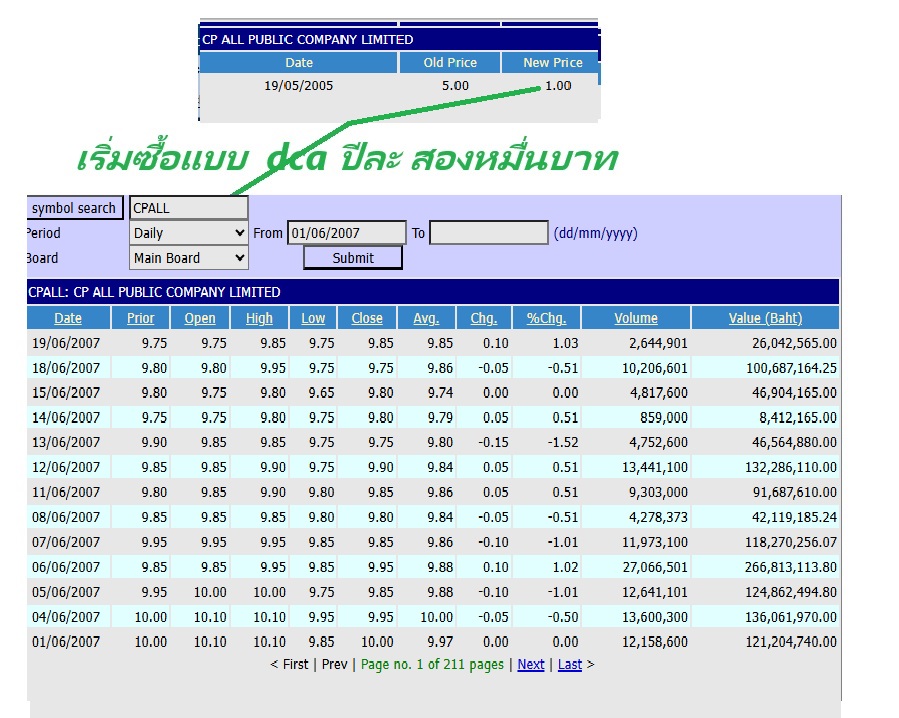Click the (dd/mm/yyyy) format hint

(595, 233)
